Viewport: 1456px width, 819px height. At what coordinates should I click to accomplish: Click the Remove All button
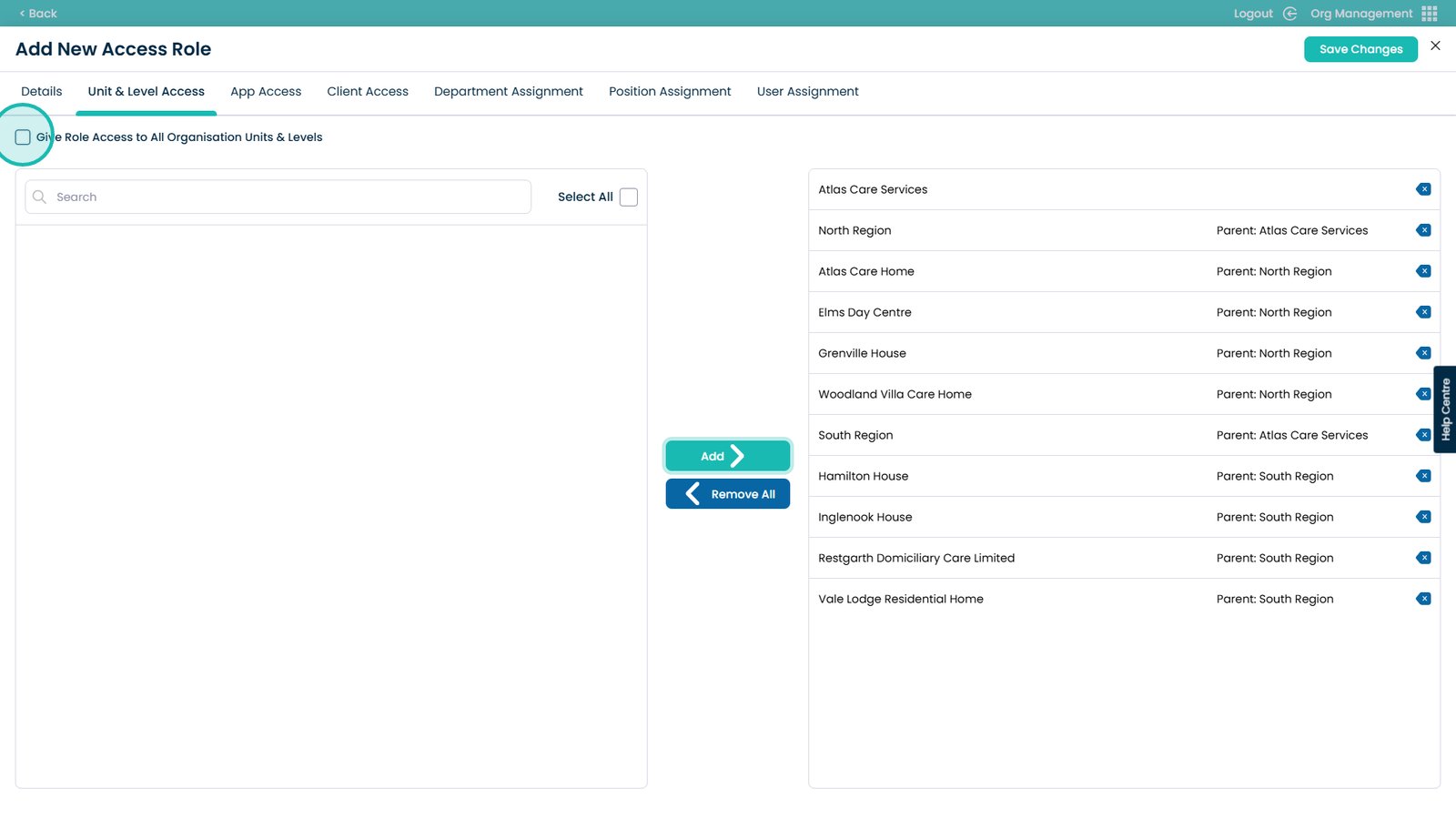tap(727, 494)
